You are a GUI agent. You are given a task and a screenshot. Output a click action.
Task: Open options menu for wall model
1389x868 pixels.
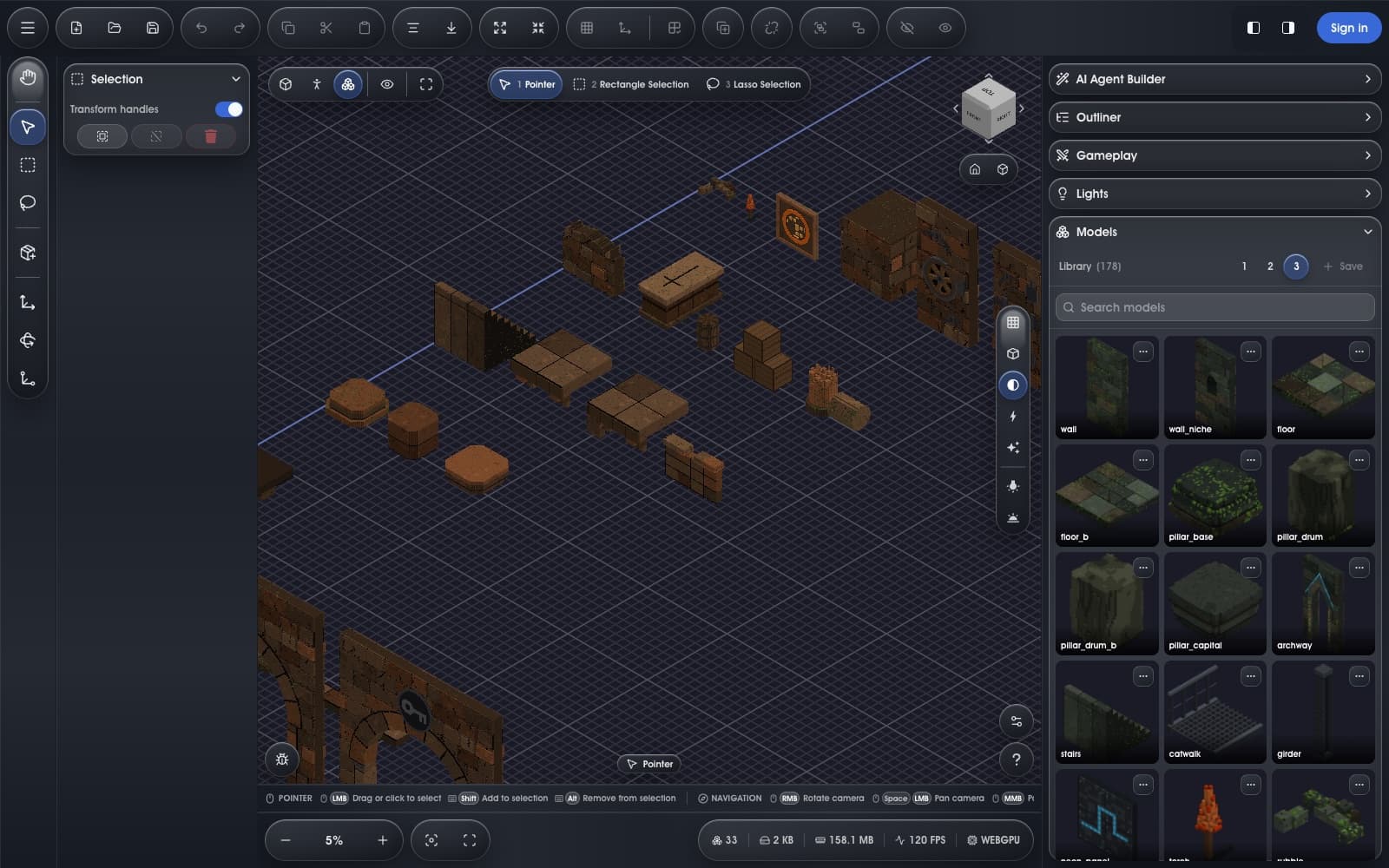(1143, 352)
